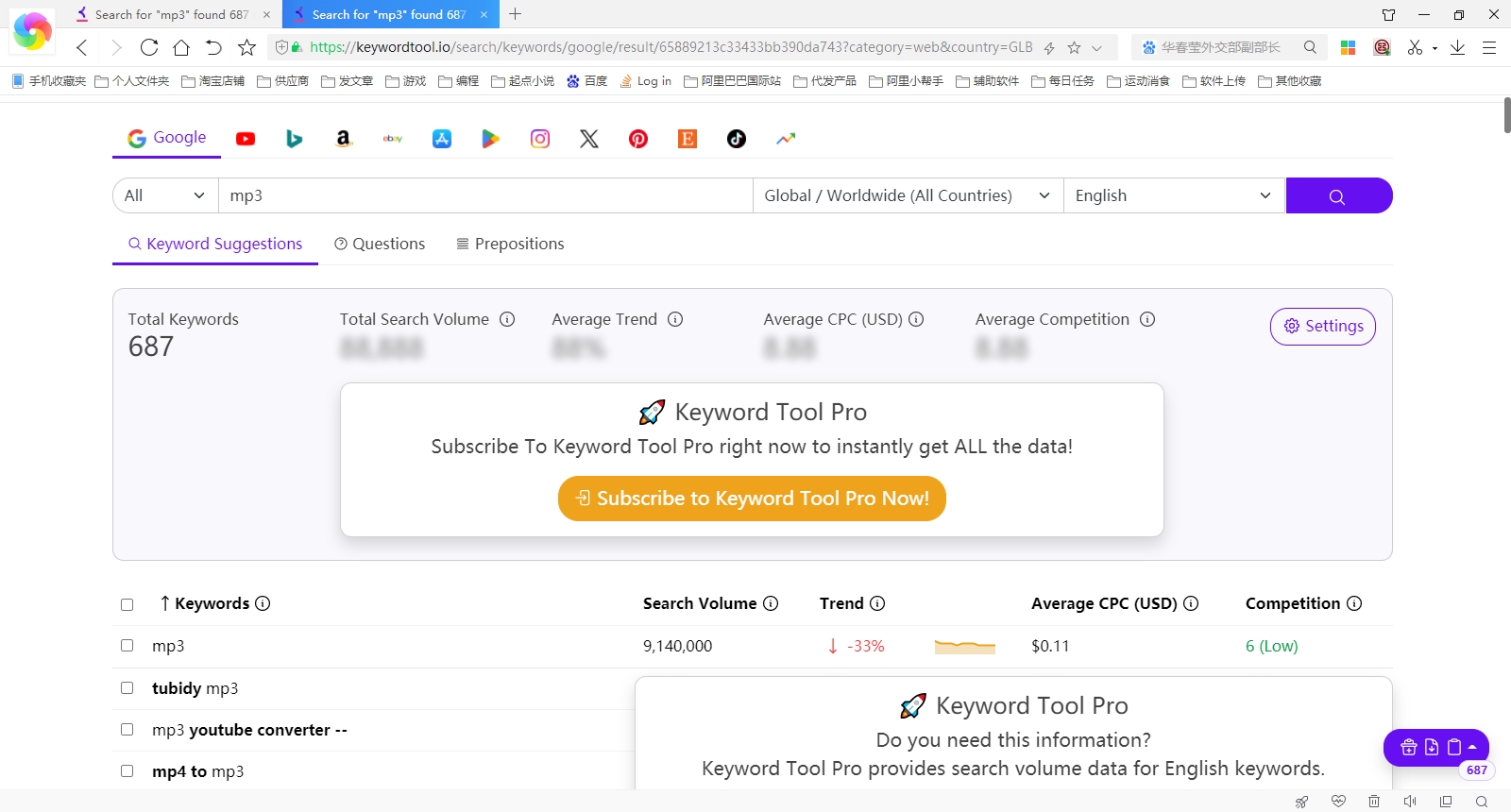The width and height of the screenshot is (1511, 812).
Task: Open the Amazon keyword tool icon
Action: coord(344,139)
